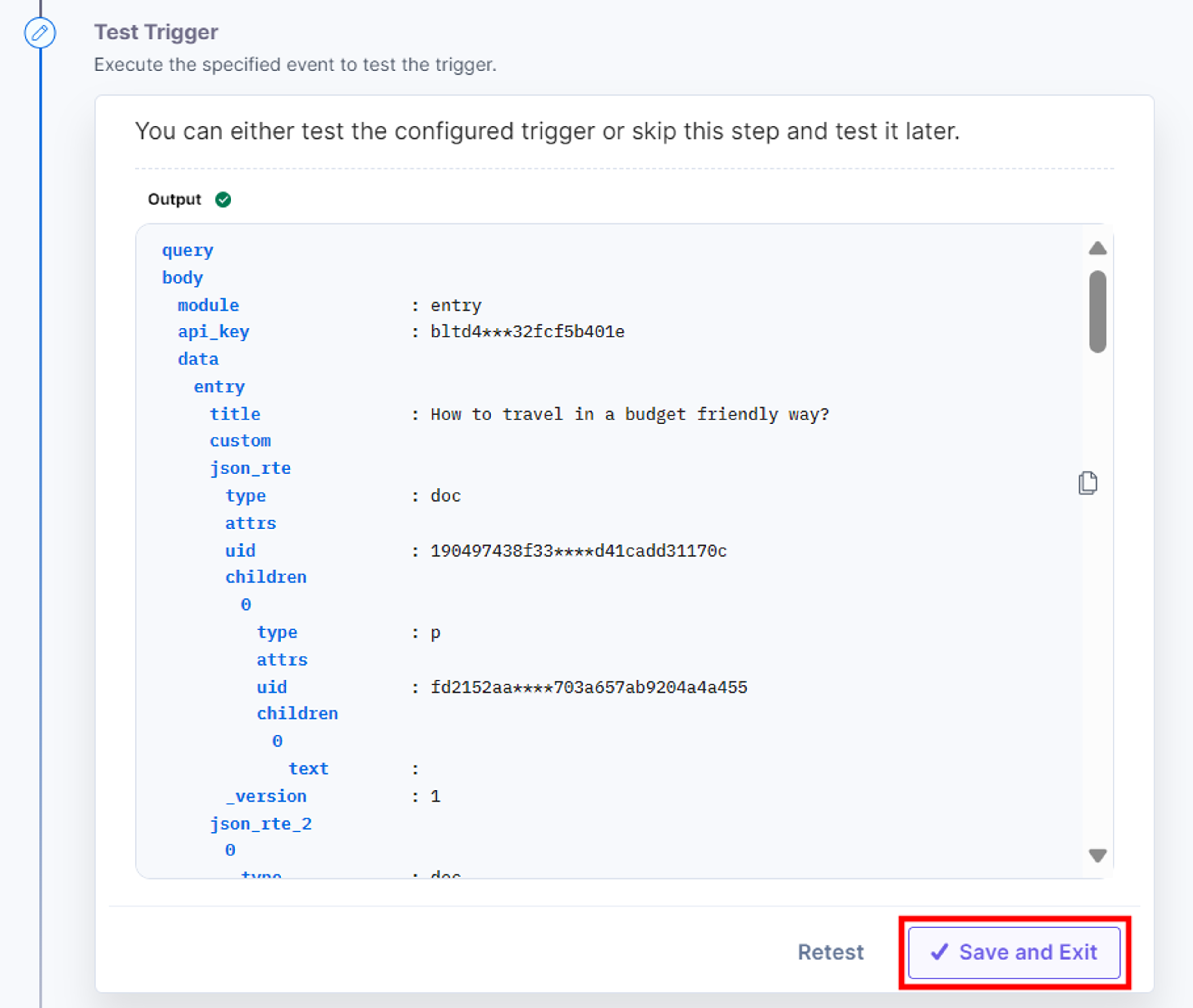
Task: Click Save and Exit button
Action: [x=1014, y=953]
